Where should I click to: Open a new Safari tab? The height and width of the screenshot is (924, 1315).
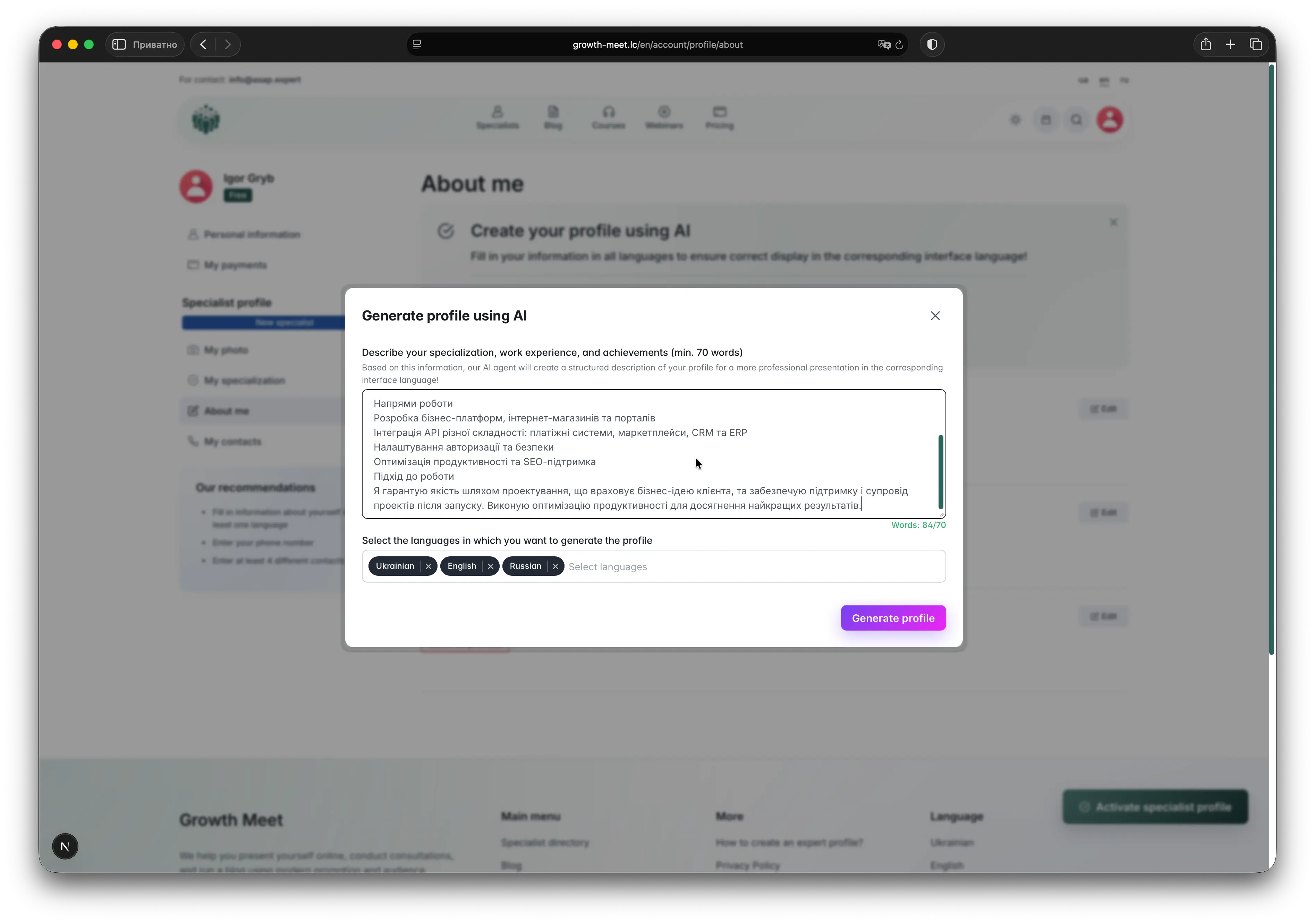(1230, 45)
